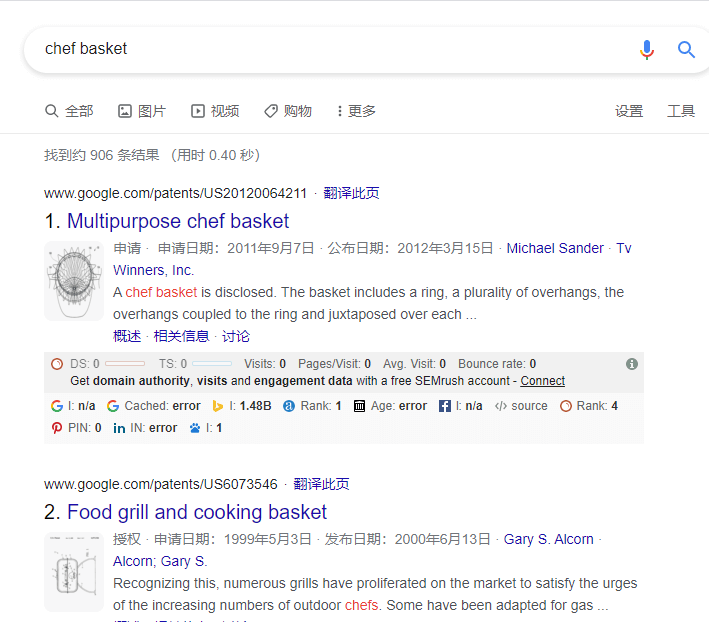Click the SEMrush Connect link
This screenshot has height=622, width=709.
[x=542, y=381]
